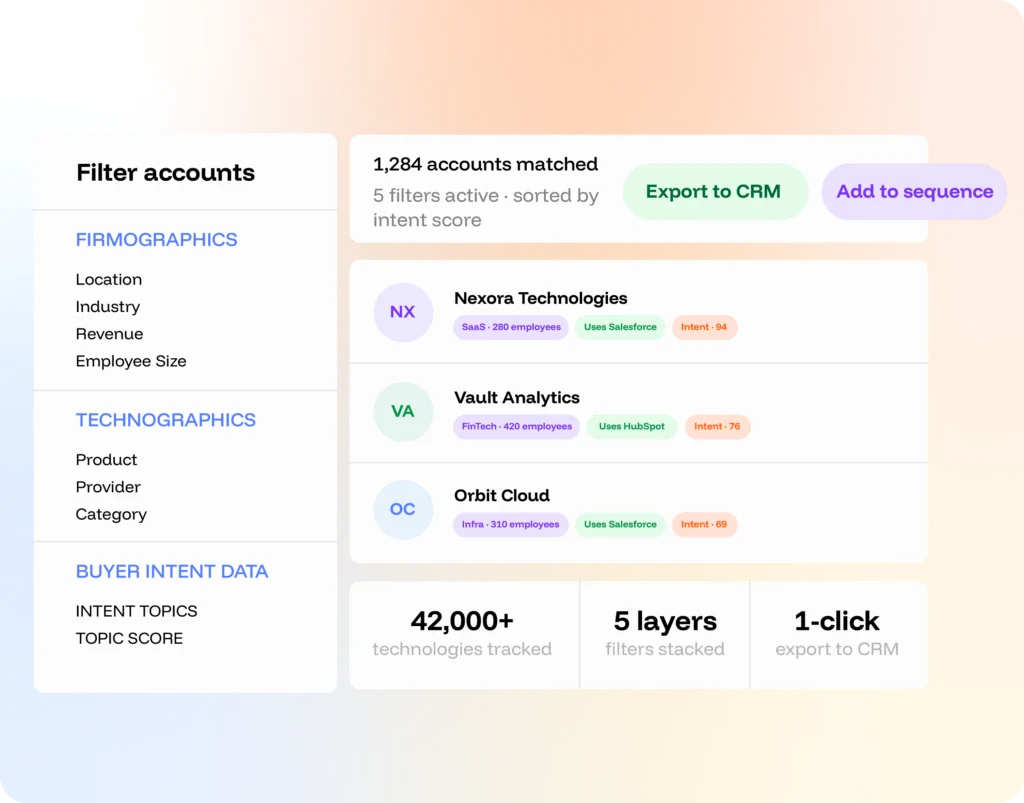Click the Intent · 69 tag
Viewport: 1024px width, 803px height.
(x=704, y=524)
